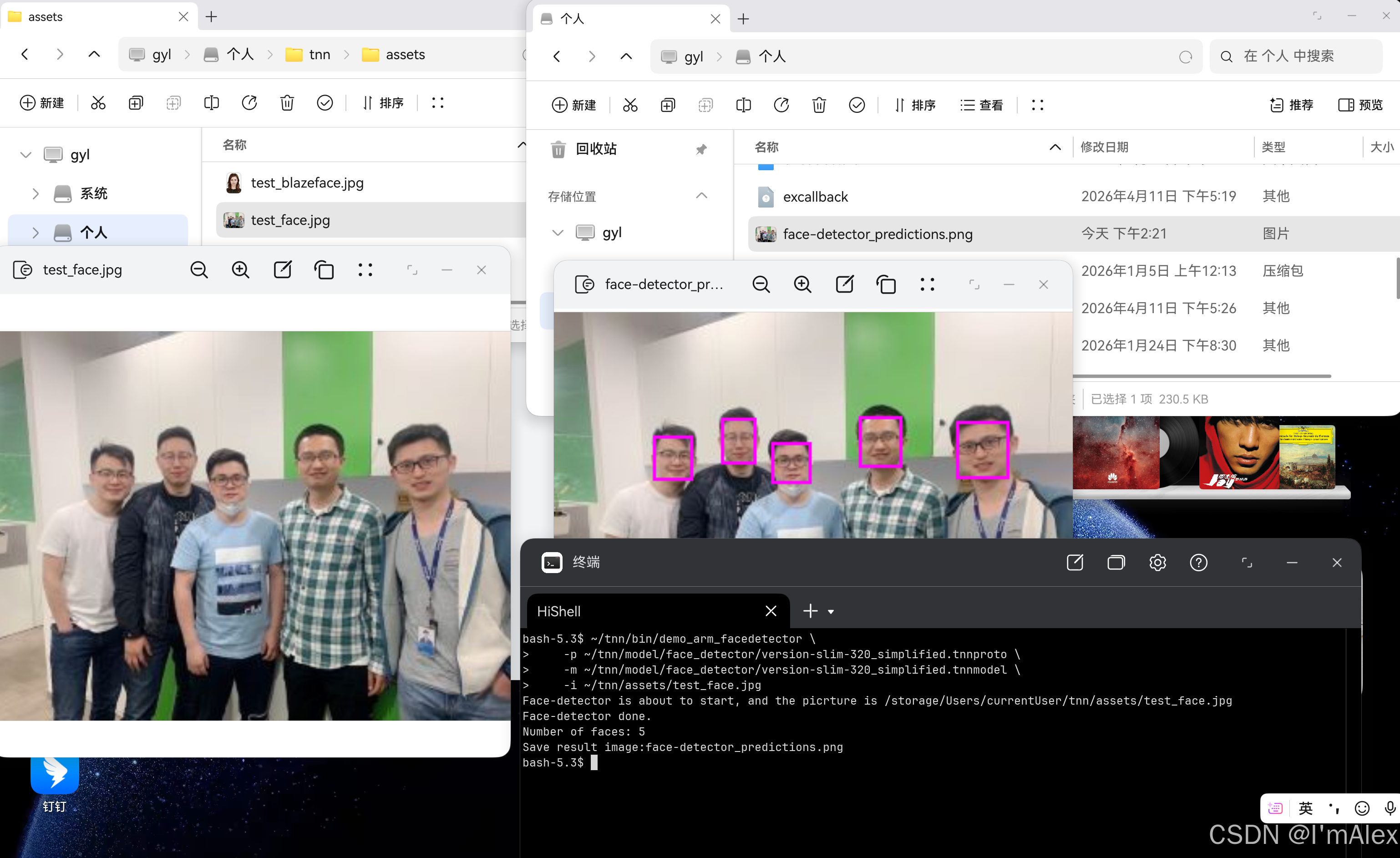Open the 查看 view menu
This screenshot has height=858, width=1400.
coord(982,105)
